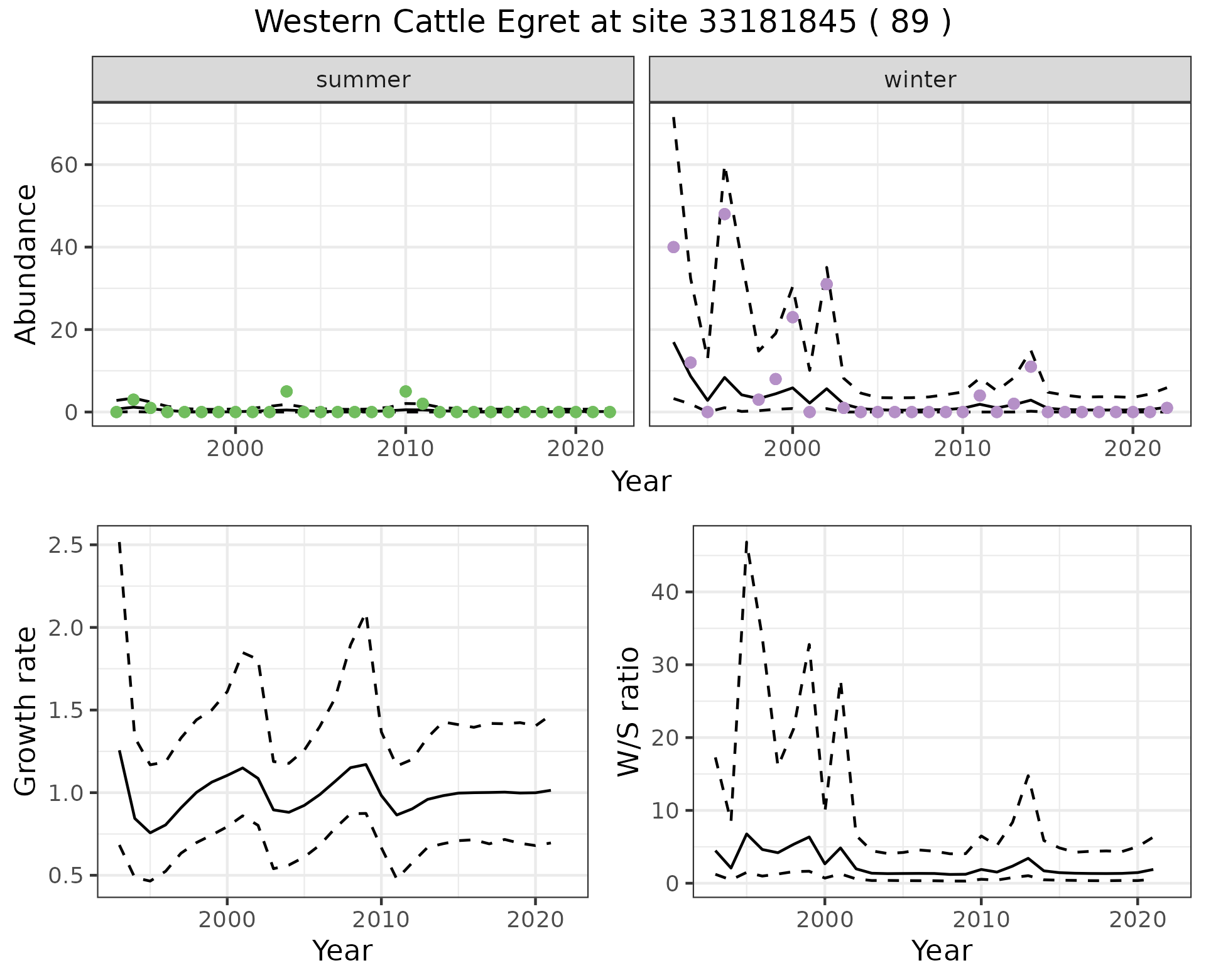Viewport: 1206px width, 980px height.
Task: Click the "Growth rate" y-axis label
Action: [26, 711]
